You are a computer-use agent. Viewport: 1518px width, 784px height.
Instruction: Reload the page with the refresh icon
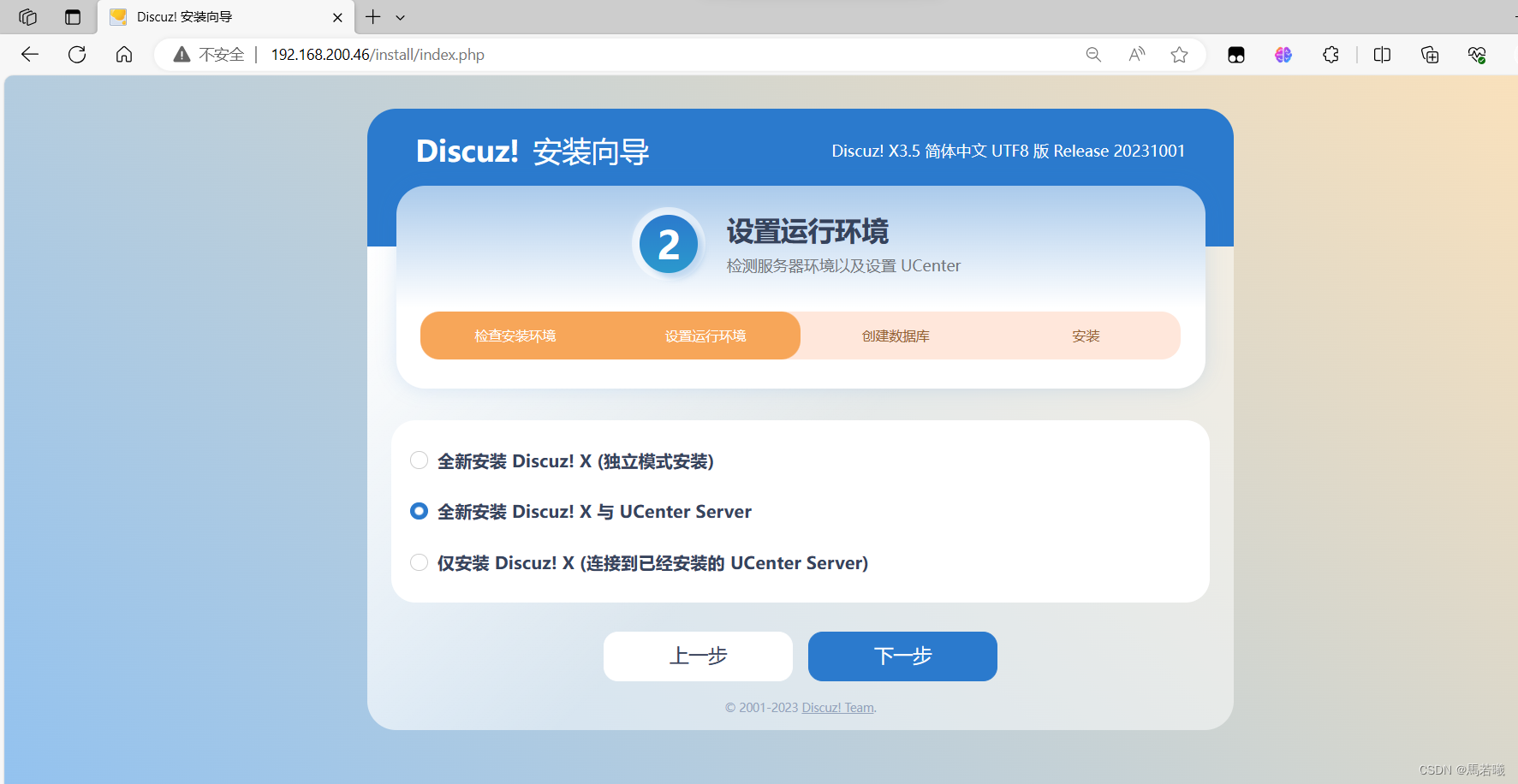[77, 55]
